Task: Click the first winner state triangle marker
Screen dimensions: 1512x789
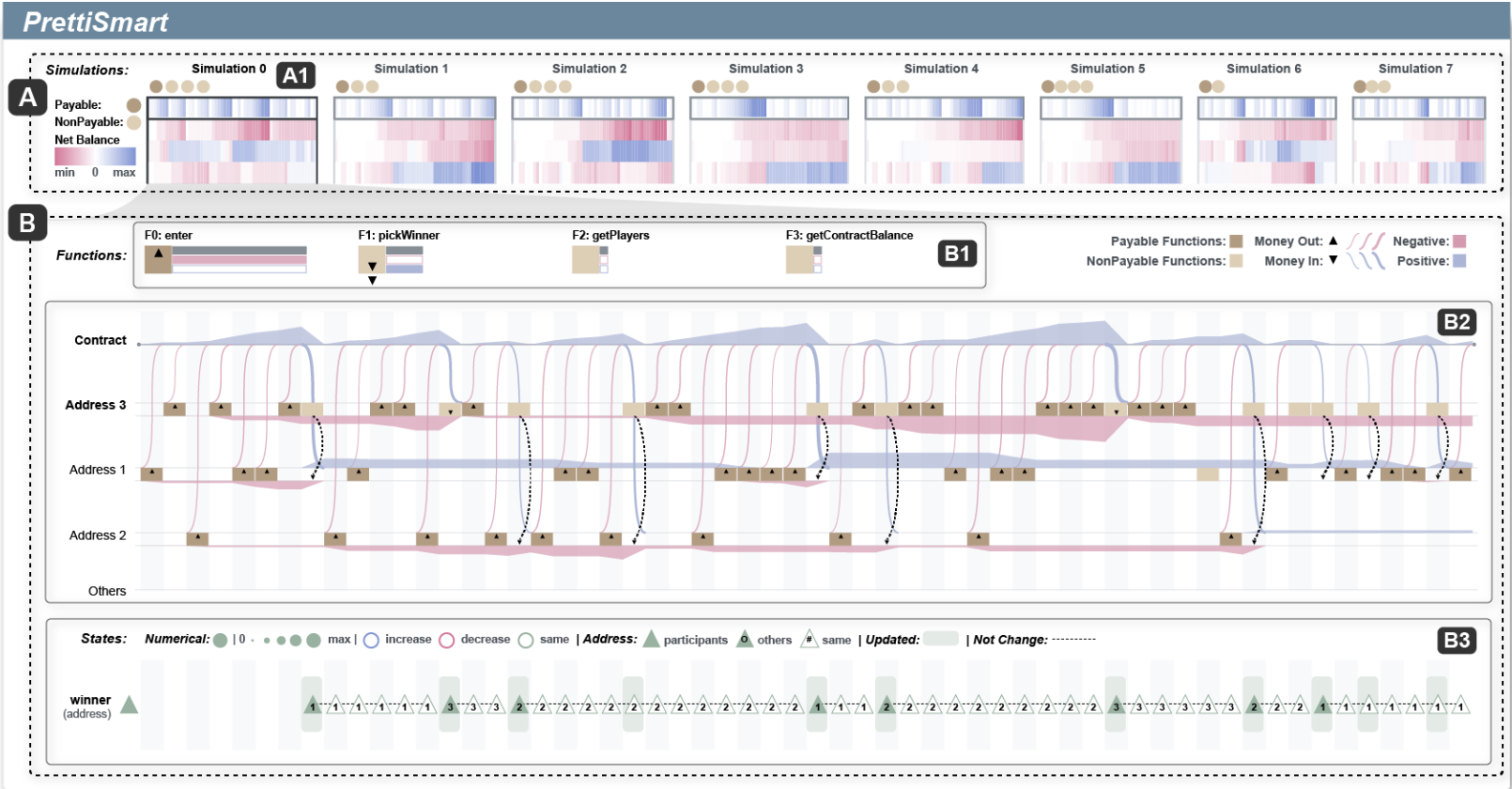Action: click(x=313, y=705)
